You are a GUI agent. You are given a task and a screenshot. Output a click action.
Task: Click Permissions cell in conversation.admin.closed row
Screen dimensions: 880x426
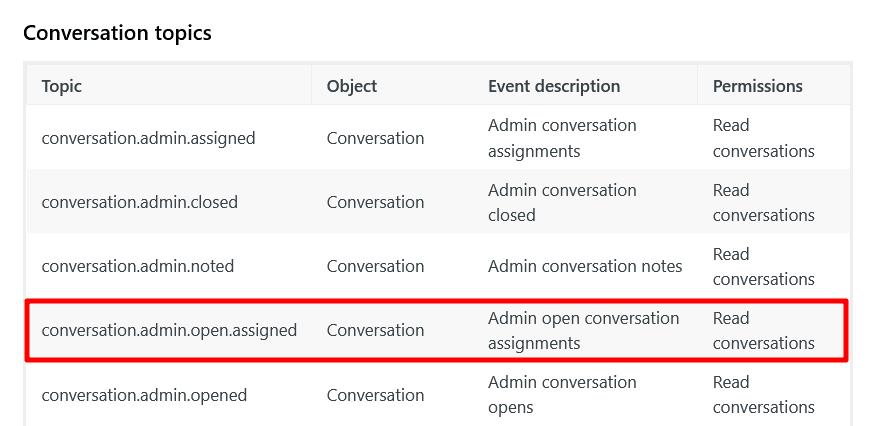coord(763,202)
